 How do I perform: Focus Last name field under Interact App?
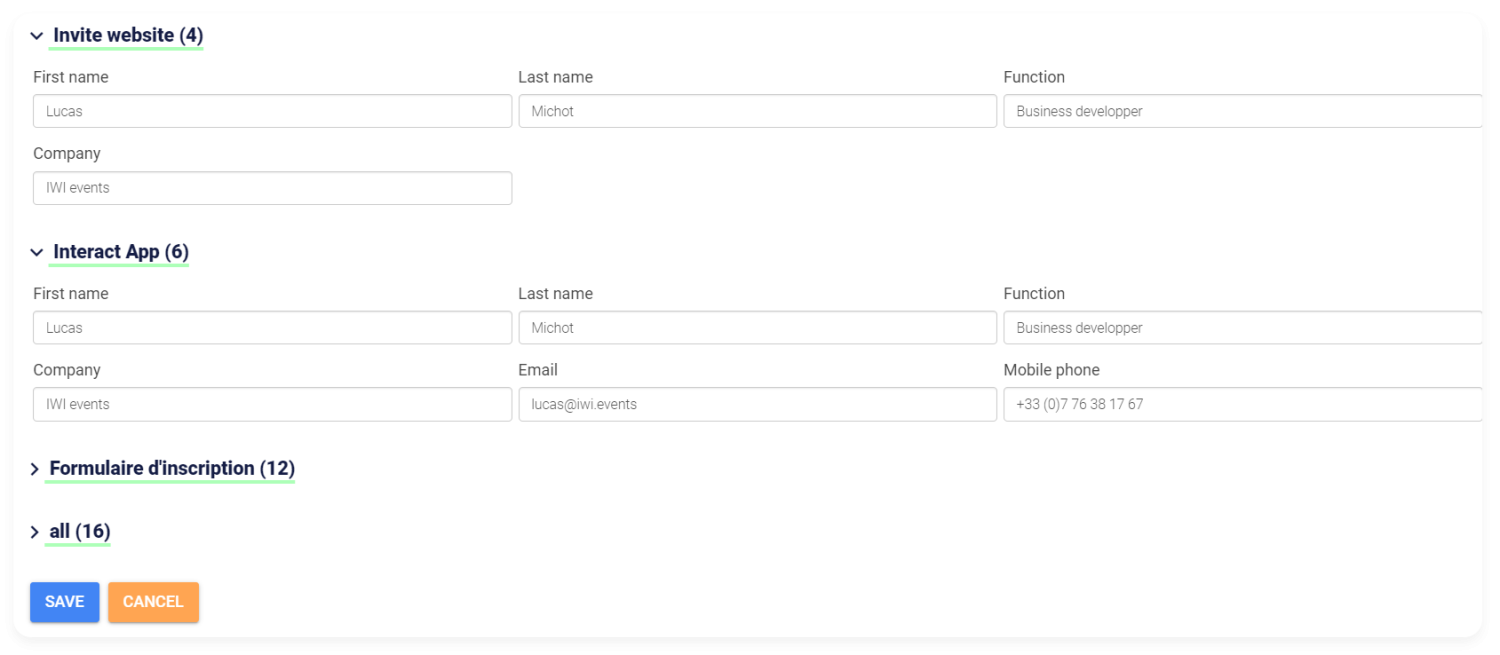tap(757, 328)
